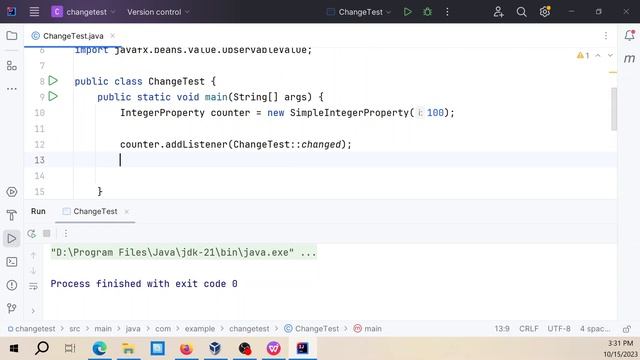Image resolution: width=640 pixels, height=360 pixels.
Task: Open Windows Start menu
Action: (13, 349)
